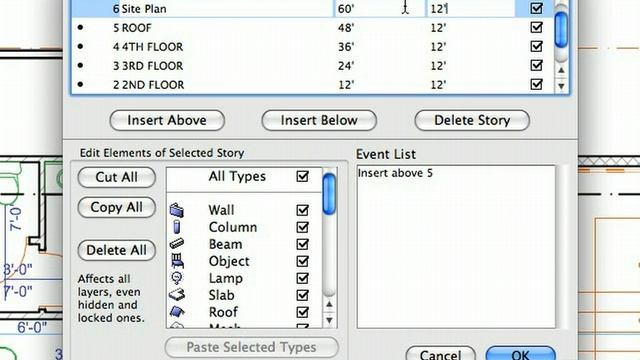Image resolution: width=640 pixels, height=360 pixels.
Task: Toggle the 2ND FLOOR story checkbox
Action: pyautogui.click(x=536, y=84)
